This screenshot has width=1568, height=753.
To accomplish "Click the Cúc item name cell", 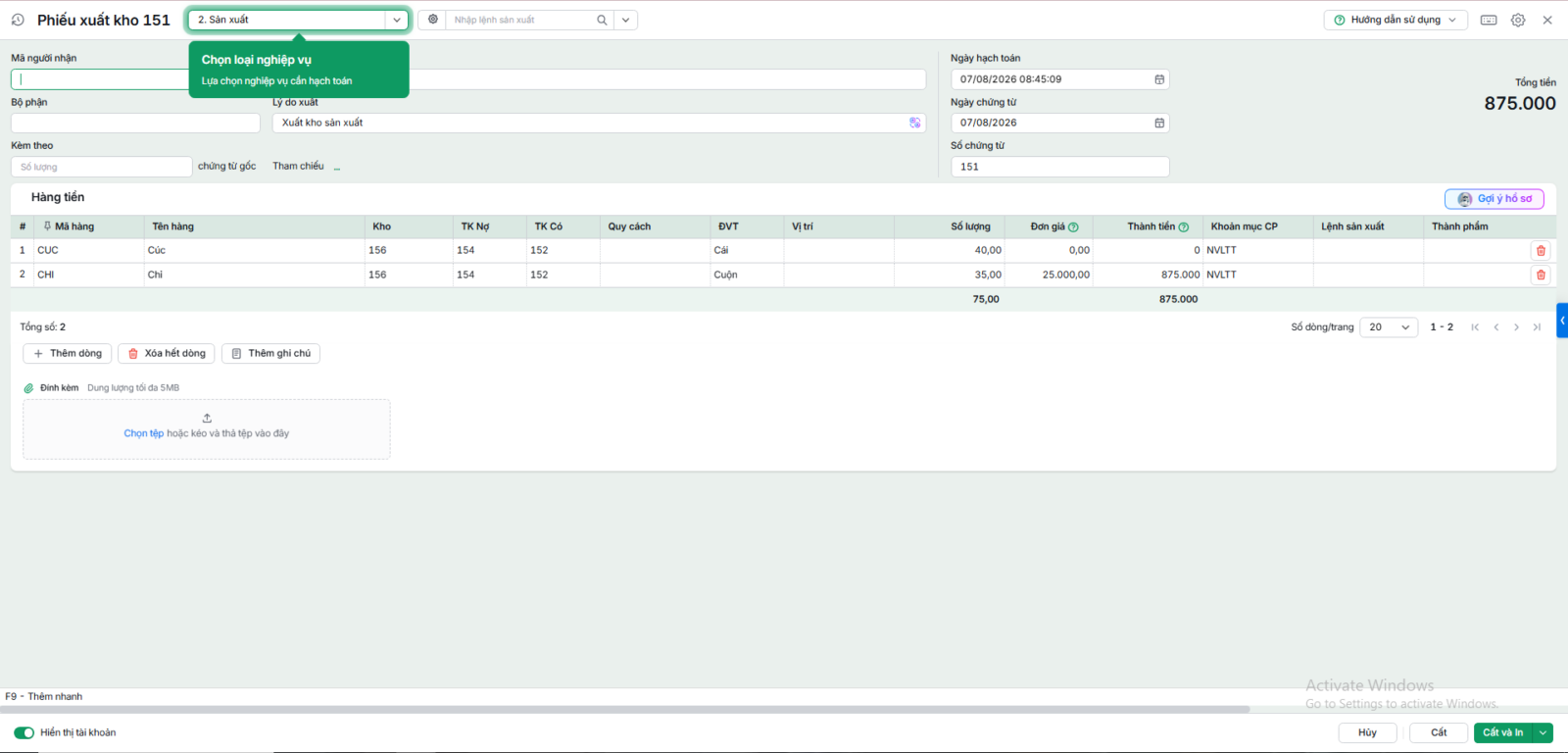I will (x=255, y=251).
